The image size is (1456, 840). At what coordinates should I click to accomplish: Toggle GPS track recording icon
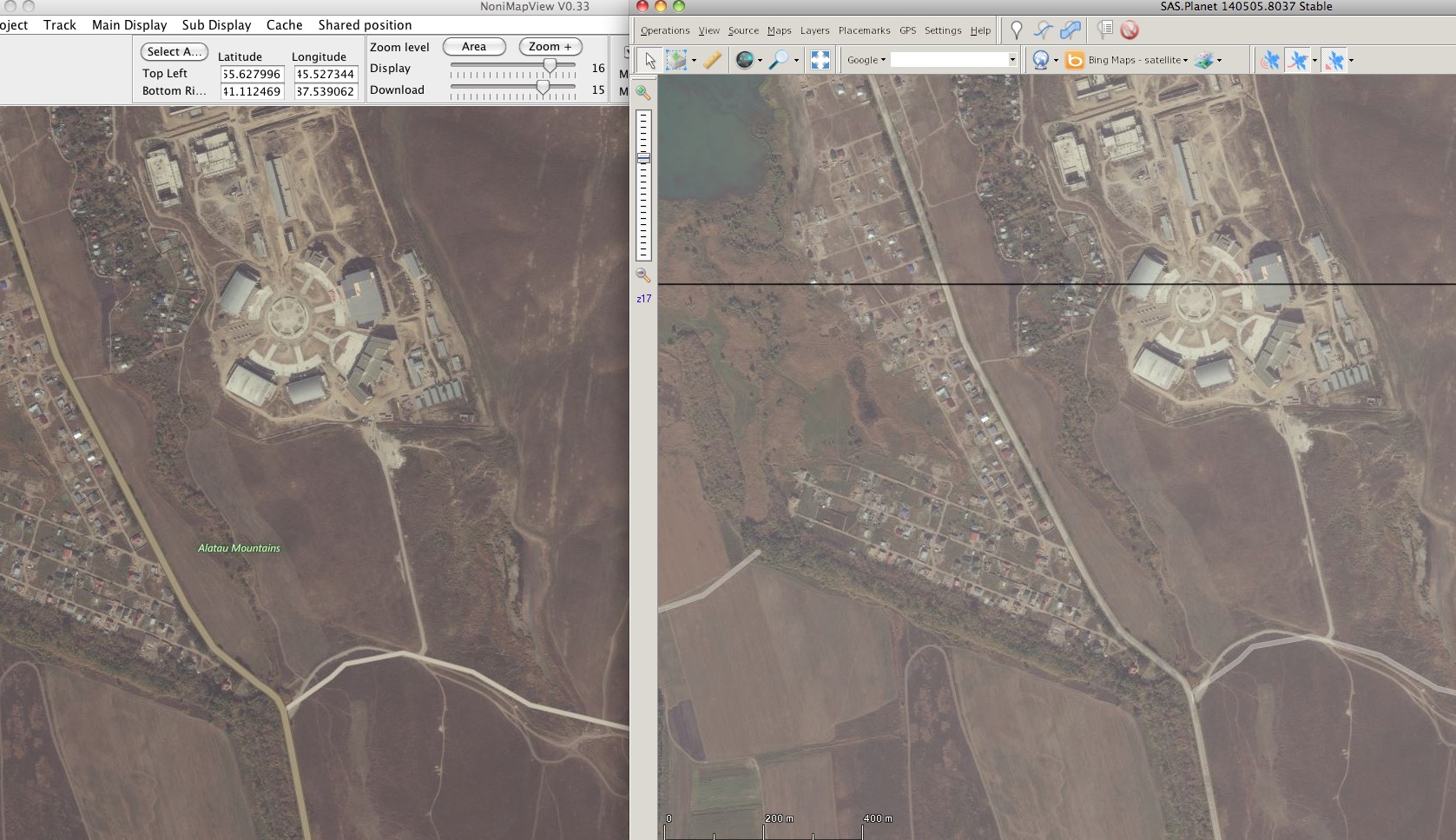1298,60
